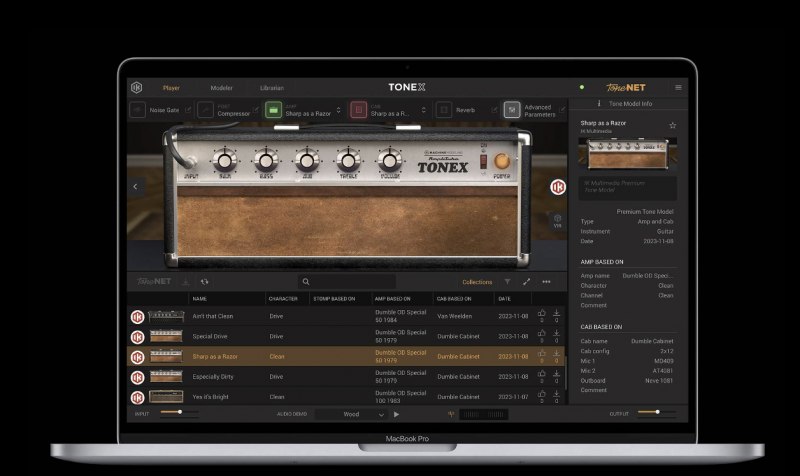This screenshot has height=476, width=800.
Task: Toggle the Reverb block
Action: (x=444, y=110)
